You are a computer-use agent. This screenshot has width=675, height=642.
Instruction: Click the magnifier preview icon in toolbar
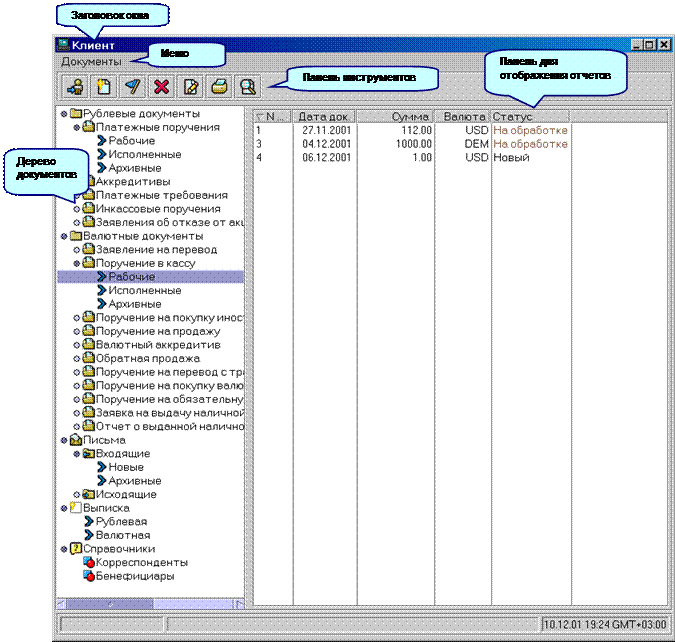(248, 87)
